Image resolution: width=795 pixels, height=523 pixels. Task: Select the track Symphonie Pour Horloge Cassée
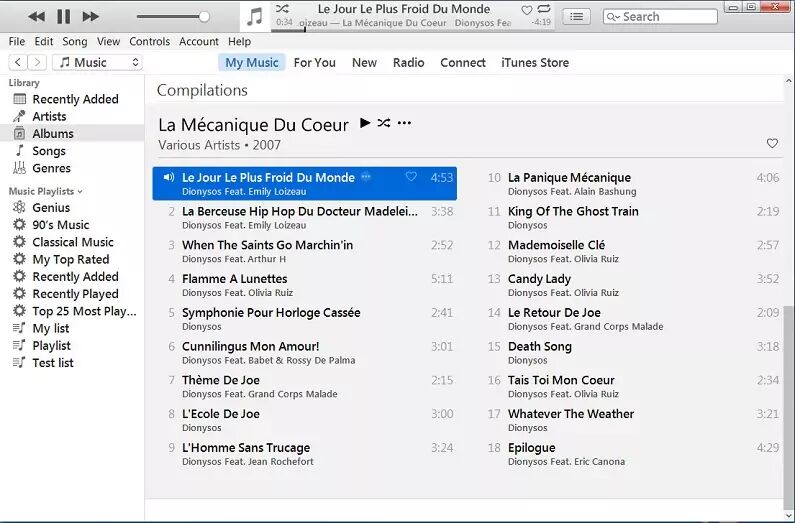(x=305, y=319)
